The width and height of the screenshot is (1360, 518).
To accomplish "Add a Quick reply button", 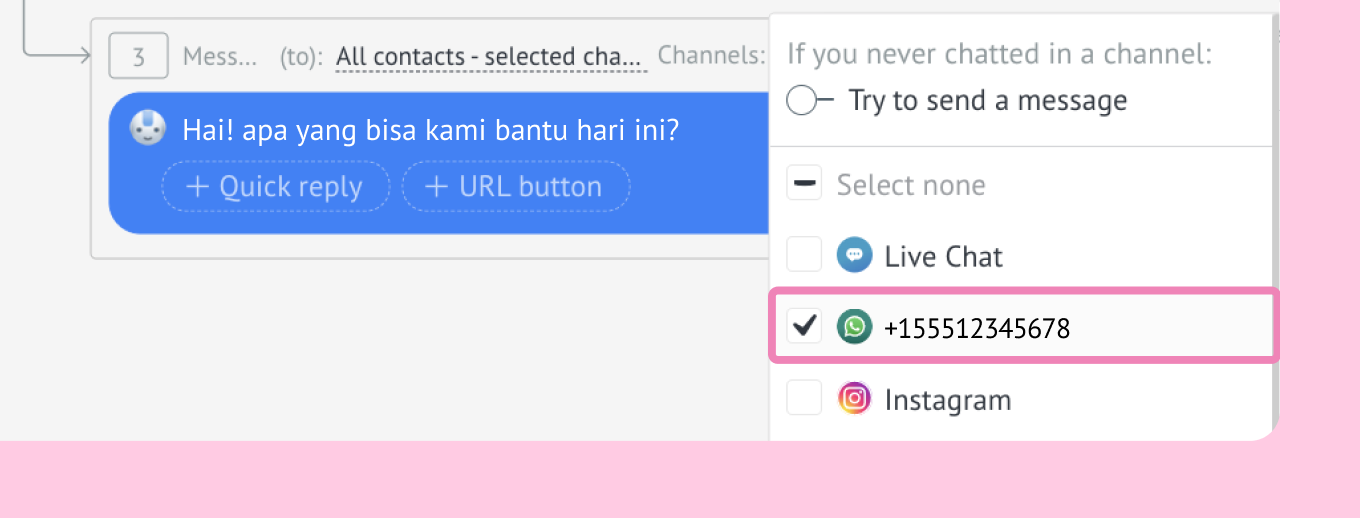I will [275, 186].
